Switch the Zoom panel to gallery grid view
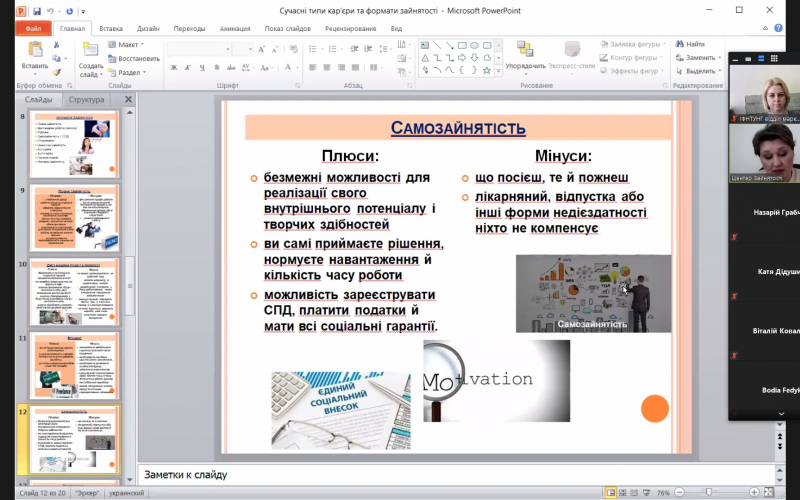This screenshot has width=800, height=500. tap(774, 59)
